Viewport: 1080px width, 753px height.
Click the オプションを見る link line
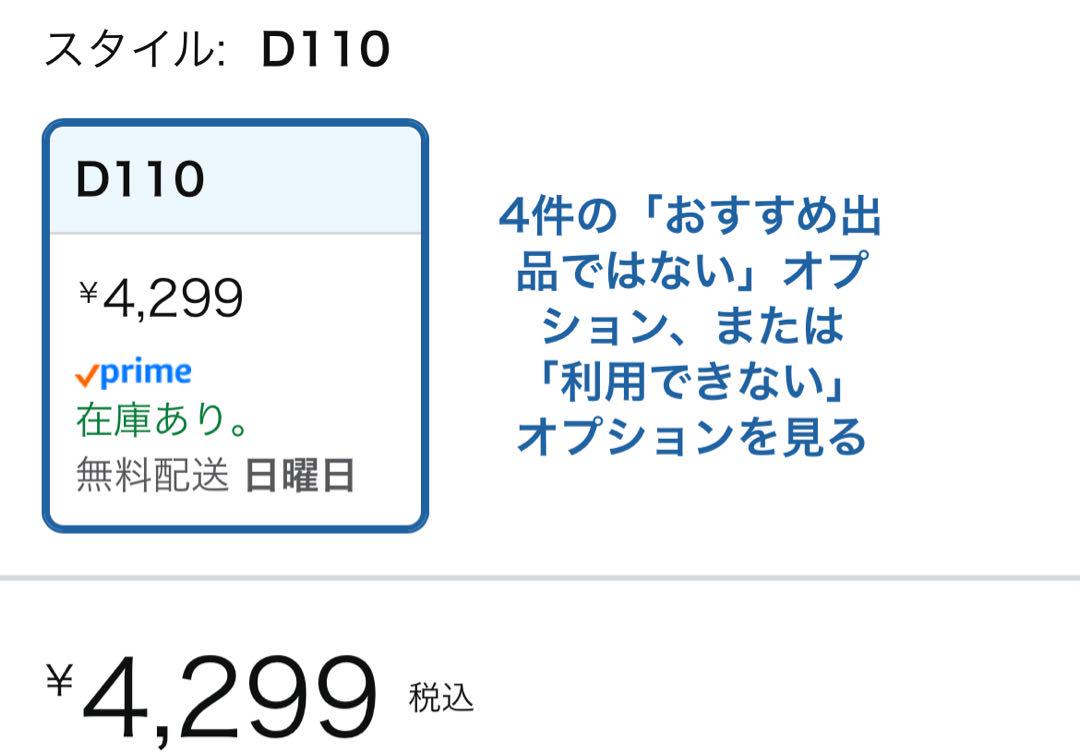tap(691, 436)
